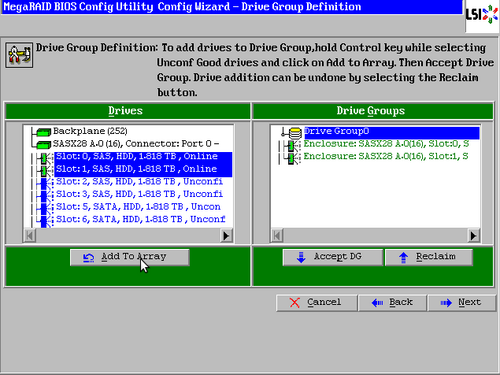The width and height of the screenshot is (500, 375).
Task: Click the Drive Group Definition wizard icon
Action: [19, 55]
